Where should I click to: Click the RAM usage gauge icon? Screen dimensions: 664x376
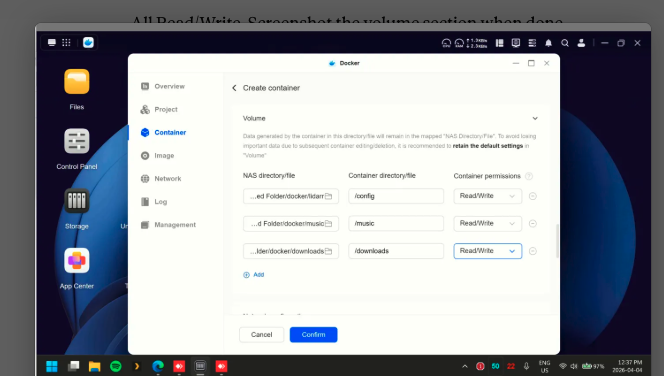459,43
